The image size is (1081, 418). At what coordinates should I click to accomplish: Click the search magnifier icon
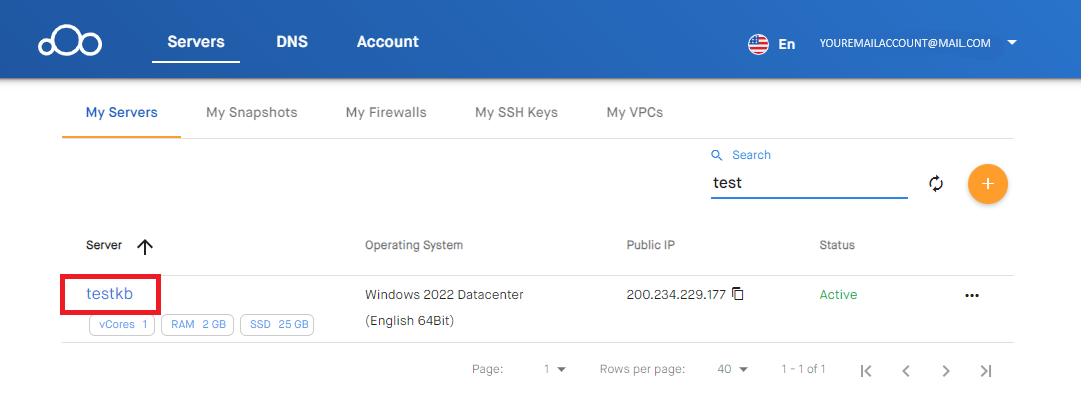coord(718,155)
